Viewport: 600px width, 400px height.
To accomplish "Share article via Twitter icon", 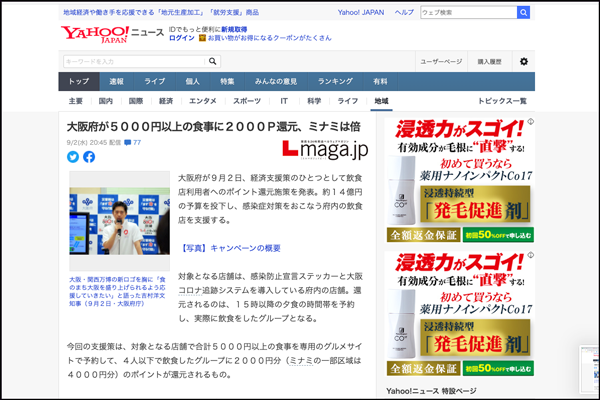I will [x=73, y=157].
